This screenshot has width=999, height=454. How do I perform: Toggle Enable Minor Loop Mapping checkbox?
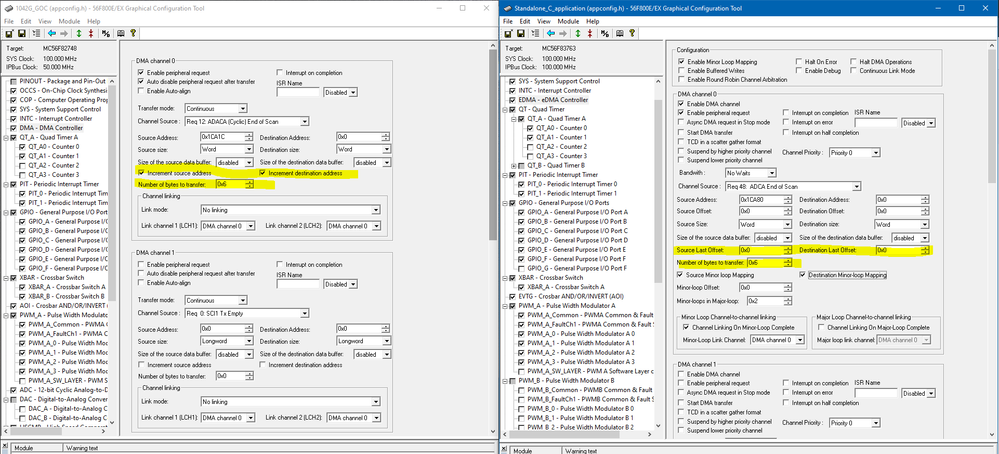pyautogui.click(x=683, y=61)
